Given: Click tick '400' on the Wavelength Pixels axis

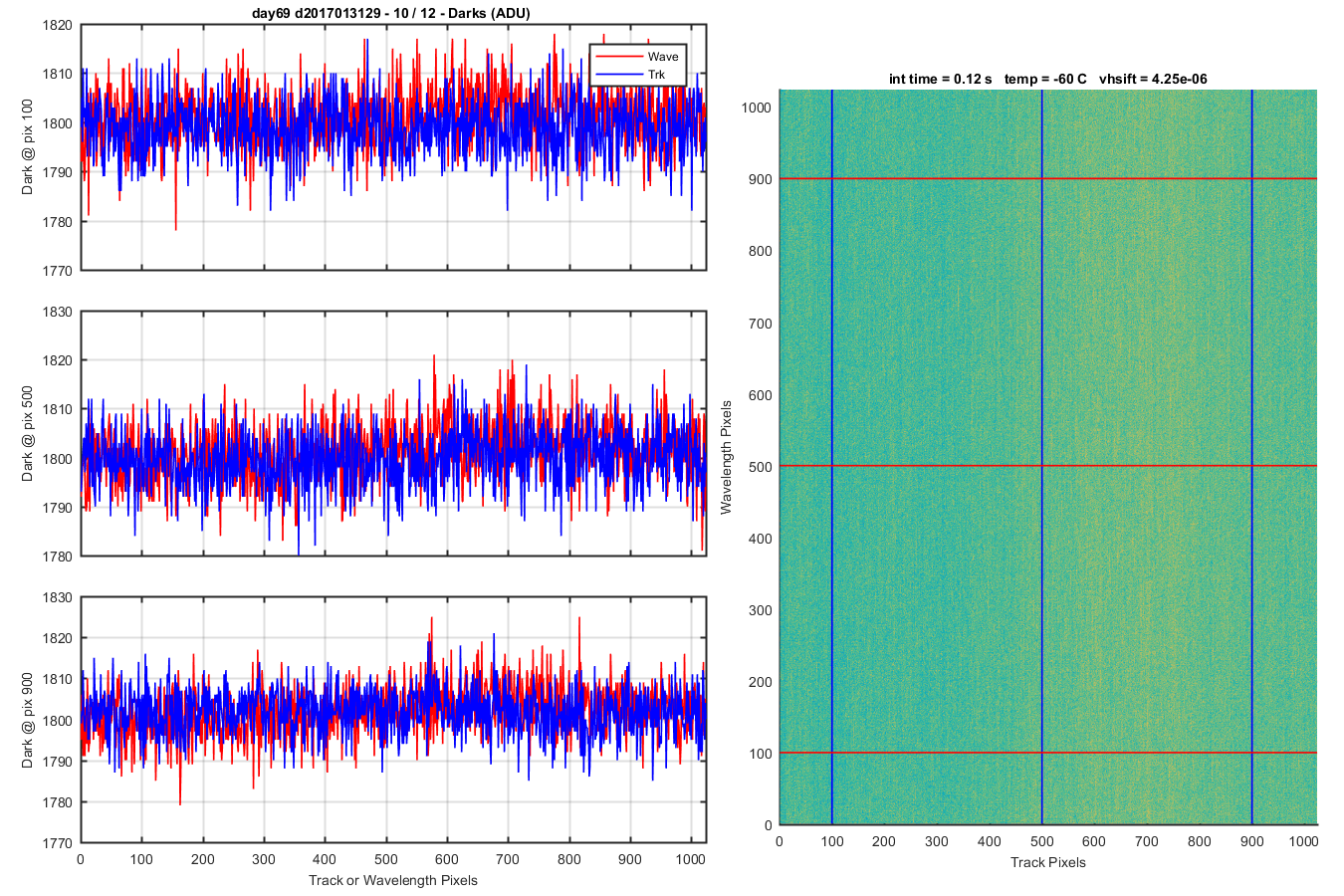Looking at the screenshot, I should [x=761, y=538].
